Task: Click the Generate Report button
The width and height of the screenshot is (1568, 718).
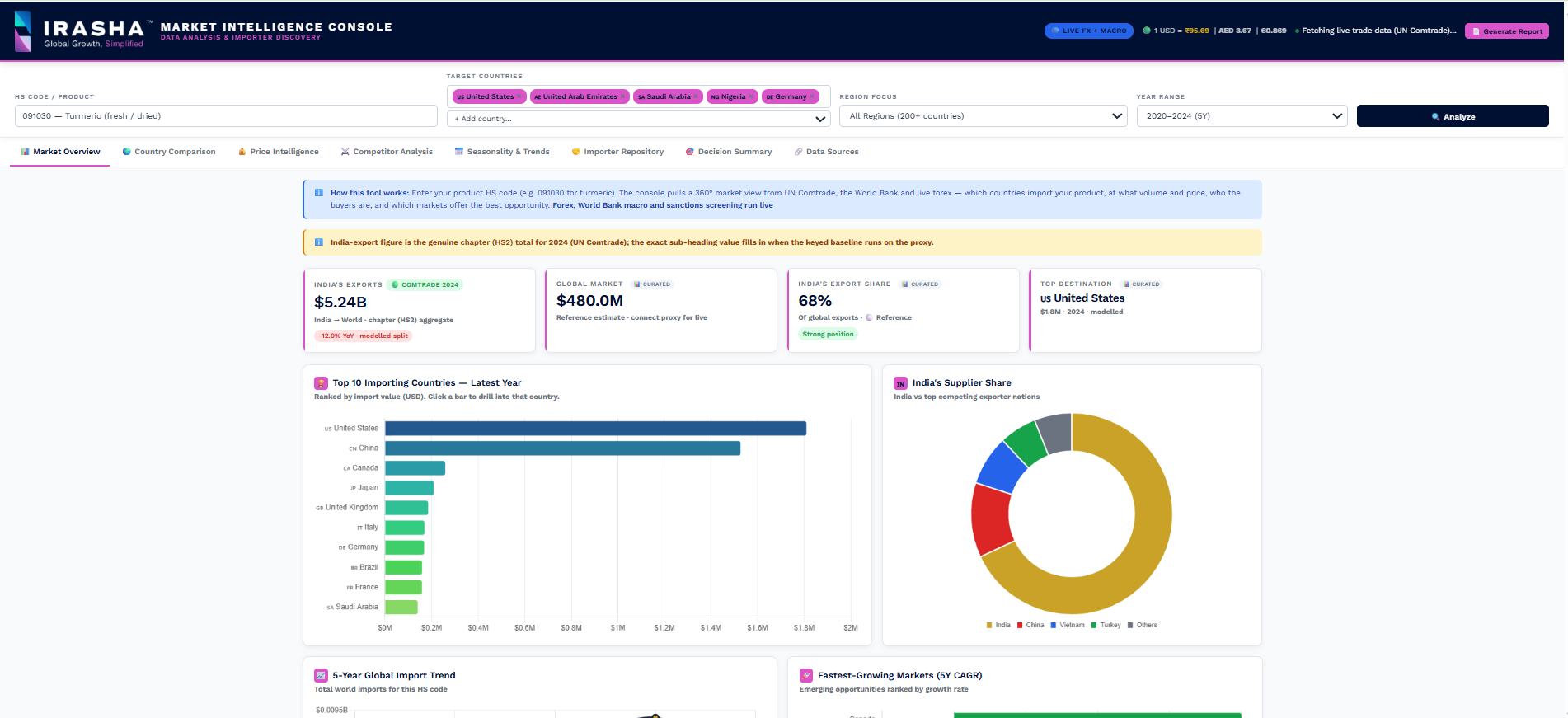Action: [1507, 31]
